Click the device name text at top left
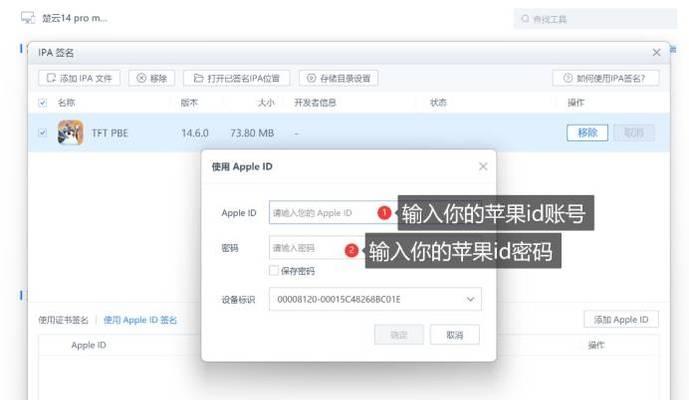The width and height of the screenshot is (689, 400). tap(75, 18)
